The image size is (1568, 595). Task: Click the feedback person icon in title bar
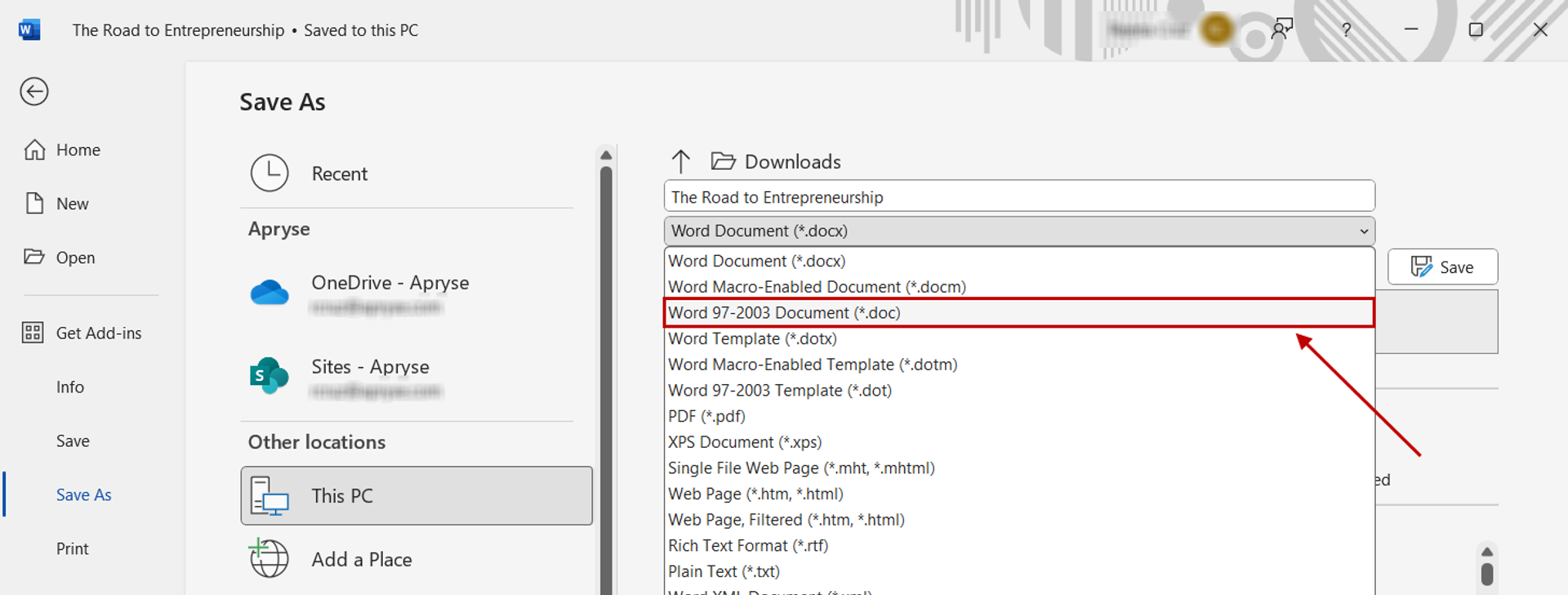(x=1282, y=29)
